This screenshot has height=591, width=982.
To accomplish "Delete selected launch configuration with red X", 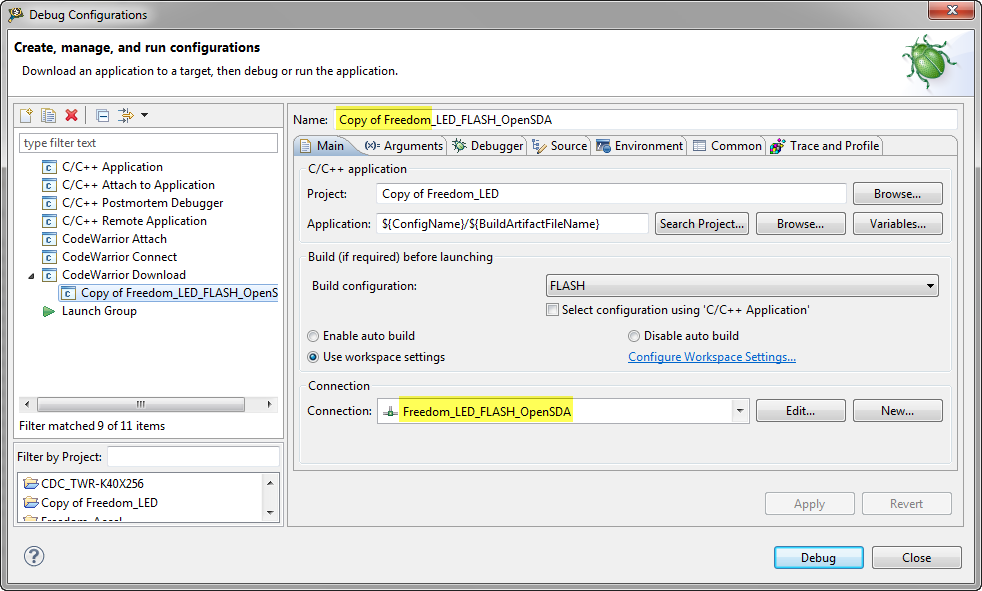I will pos(71,116).
